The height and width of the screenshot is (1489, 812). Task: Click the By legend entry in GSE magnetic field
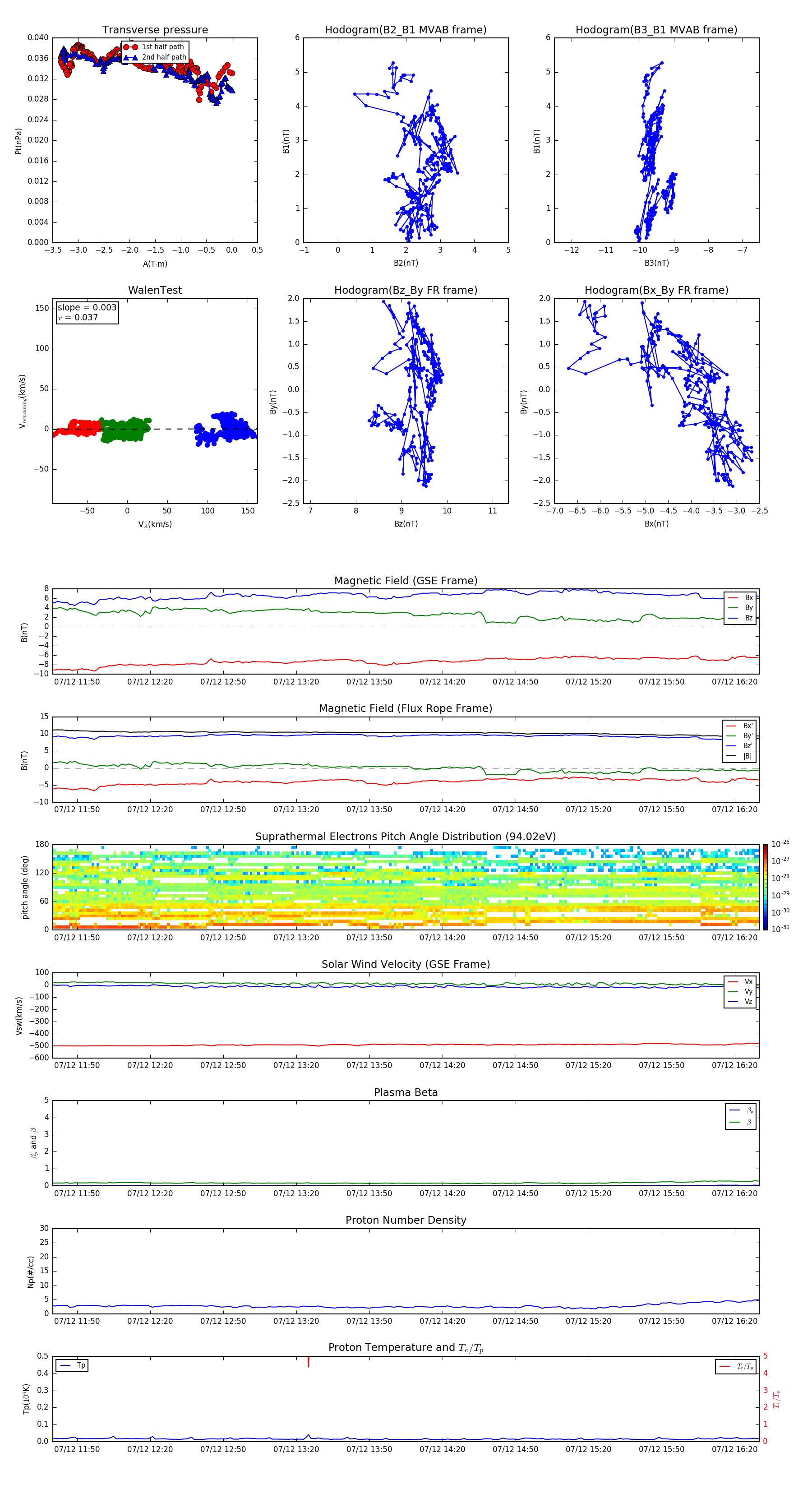point(741,607)
